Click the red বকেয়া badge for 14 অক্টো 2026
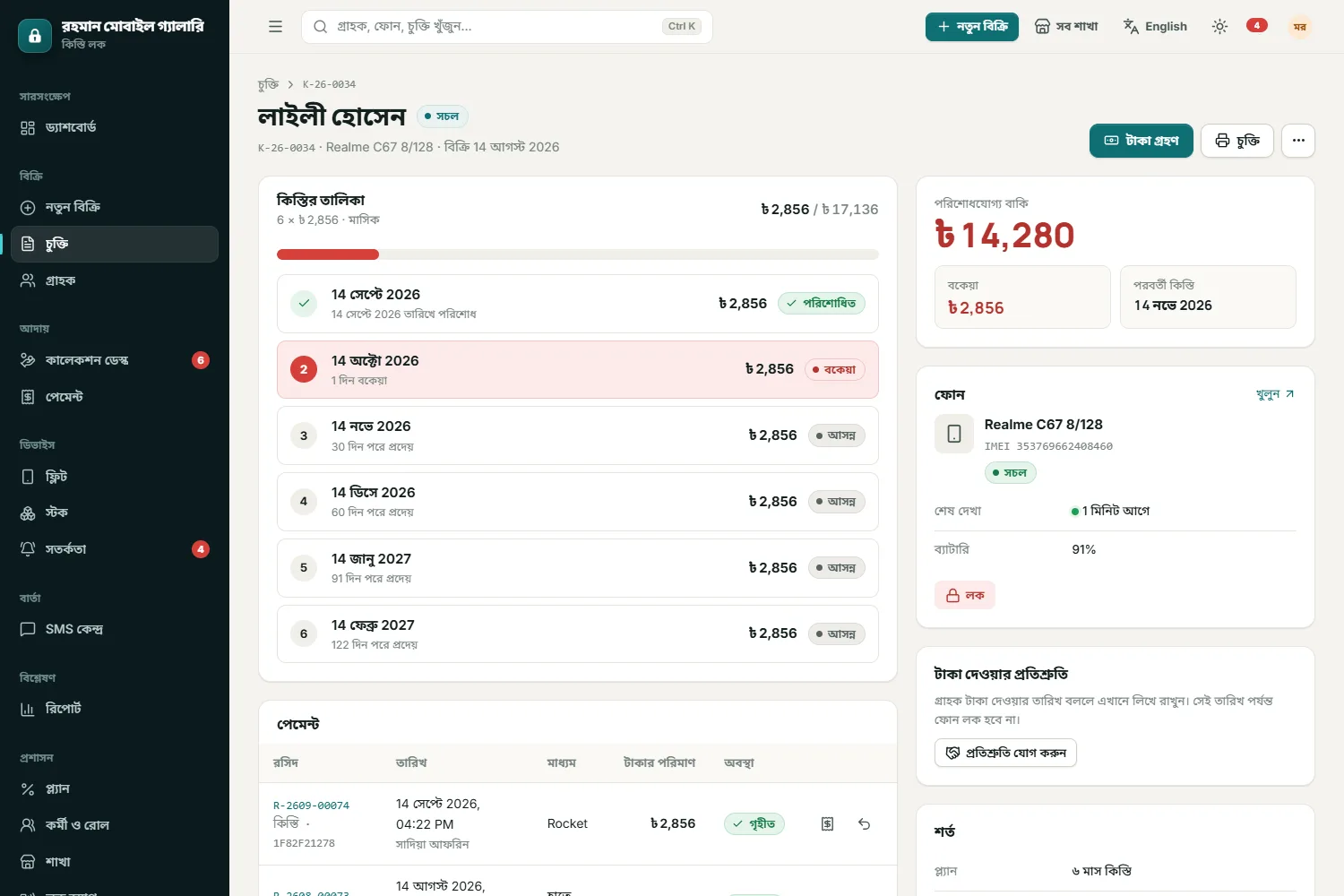The image size is (1344, 896). coord(834,369)
